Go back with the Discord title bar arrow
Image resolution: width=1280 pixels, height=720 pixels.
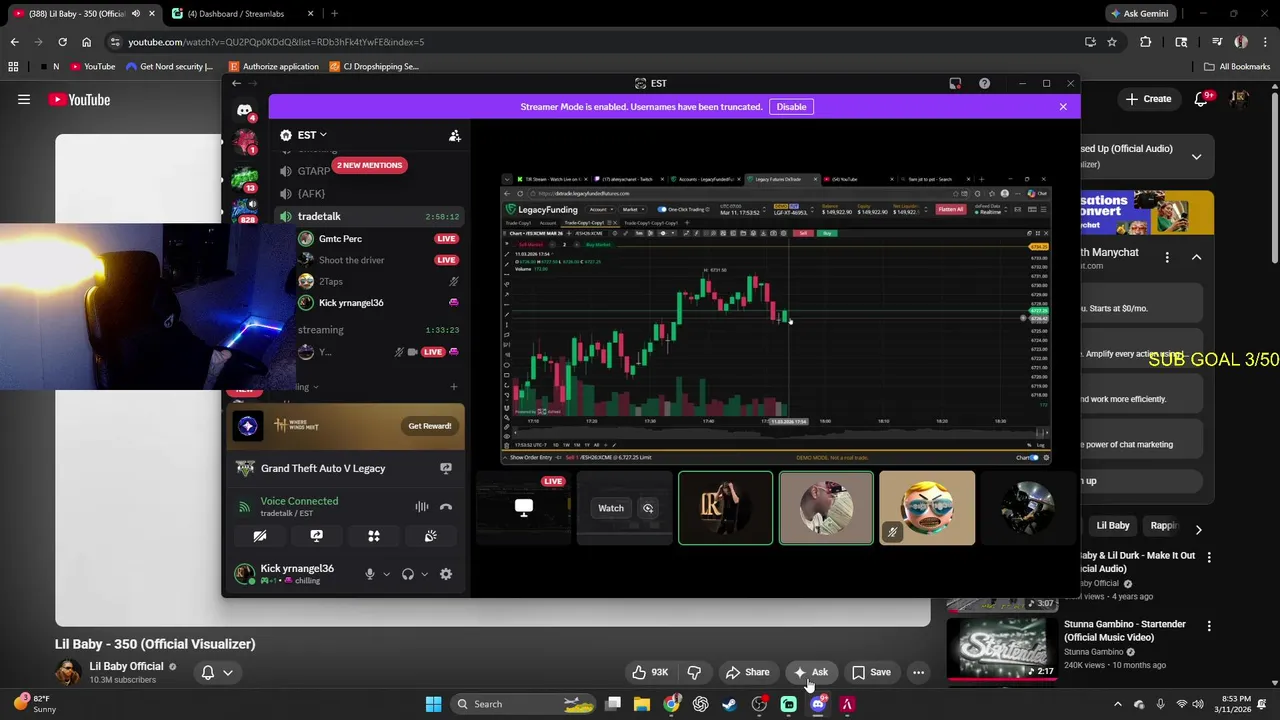(236, 83)
